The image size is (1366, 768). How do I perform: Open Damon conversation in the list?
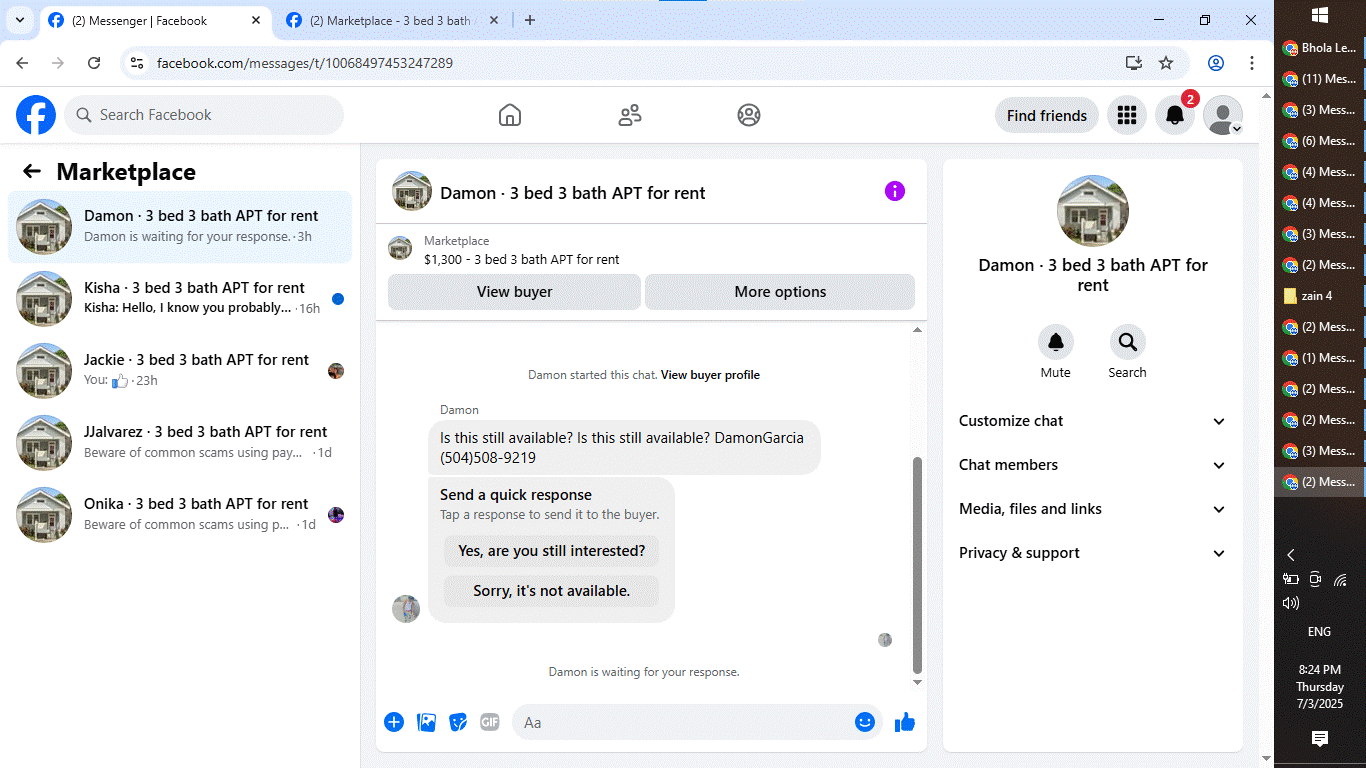click(180, 227)
